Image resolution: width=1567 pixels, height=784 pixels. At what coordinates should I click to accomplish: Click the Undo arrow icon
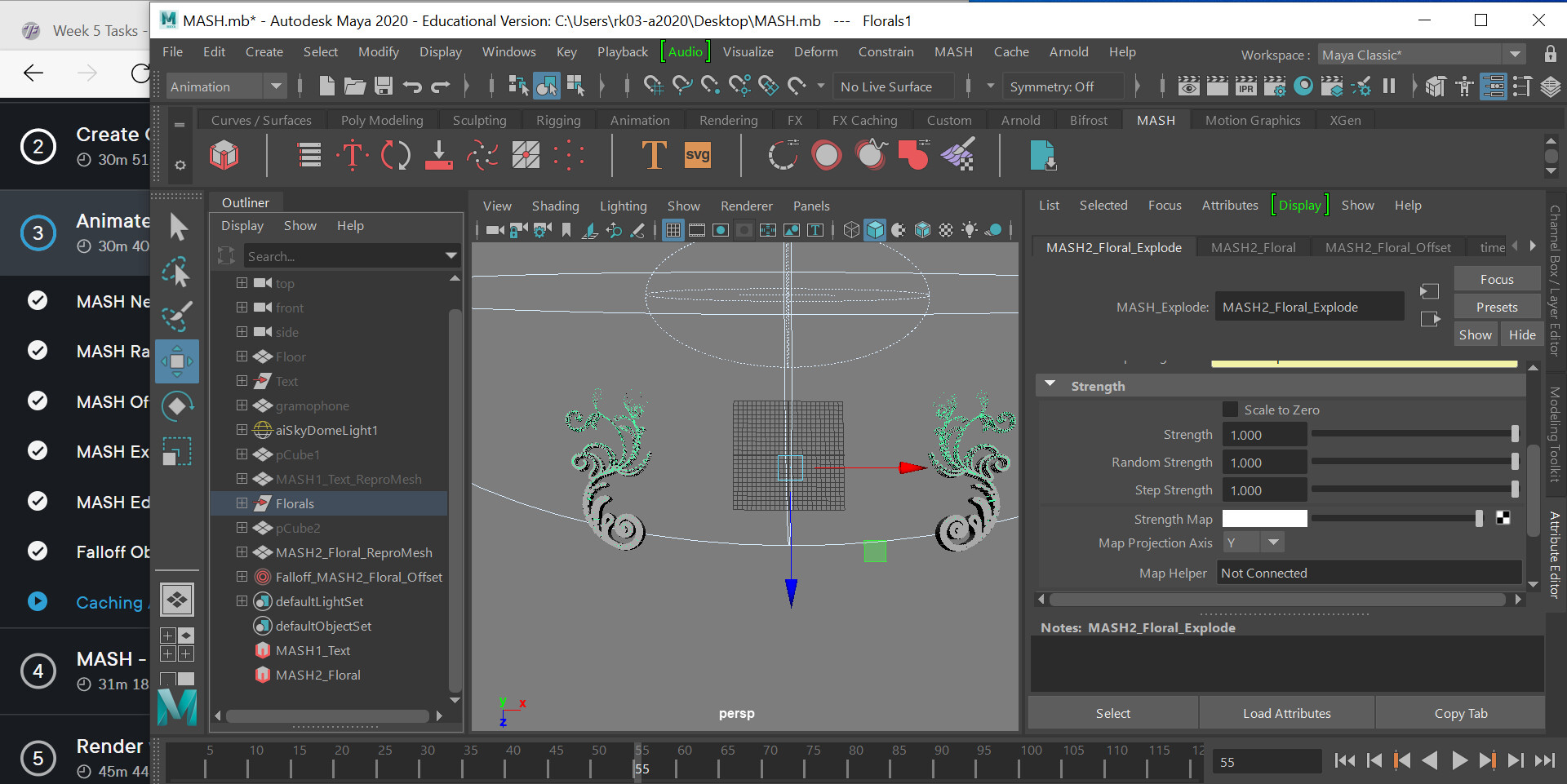(x=412, y=86)
